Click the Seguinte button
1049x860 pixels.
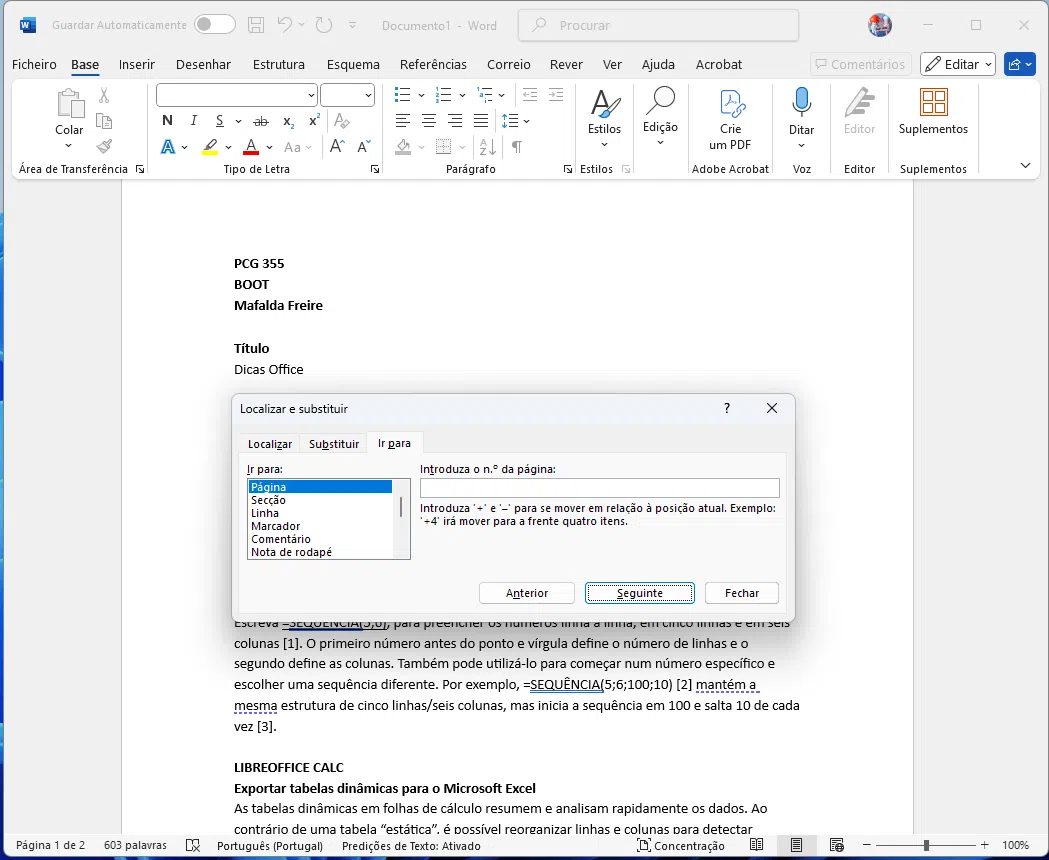click(x=639, y=593)
